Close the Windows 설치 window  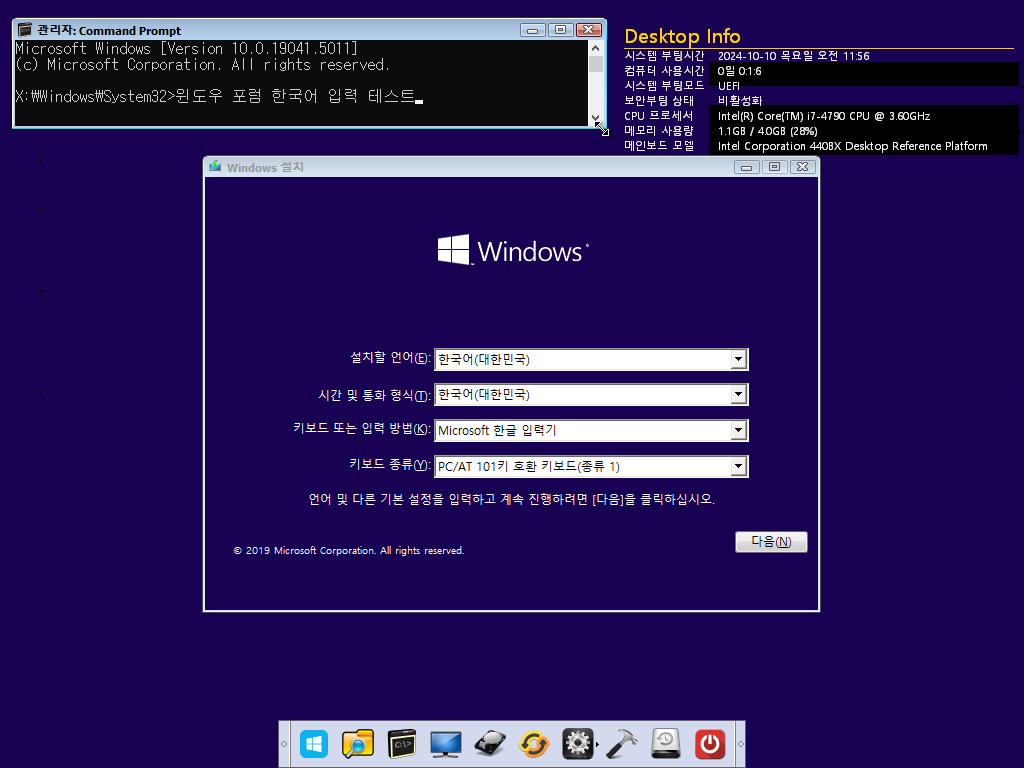tap(803, 167)
